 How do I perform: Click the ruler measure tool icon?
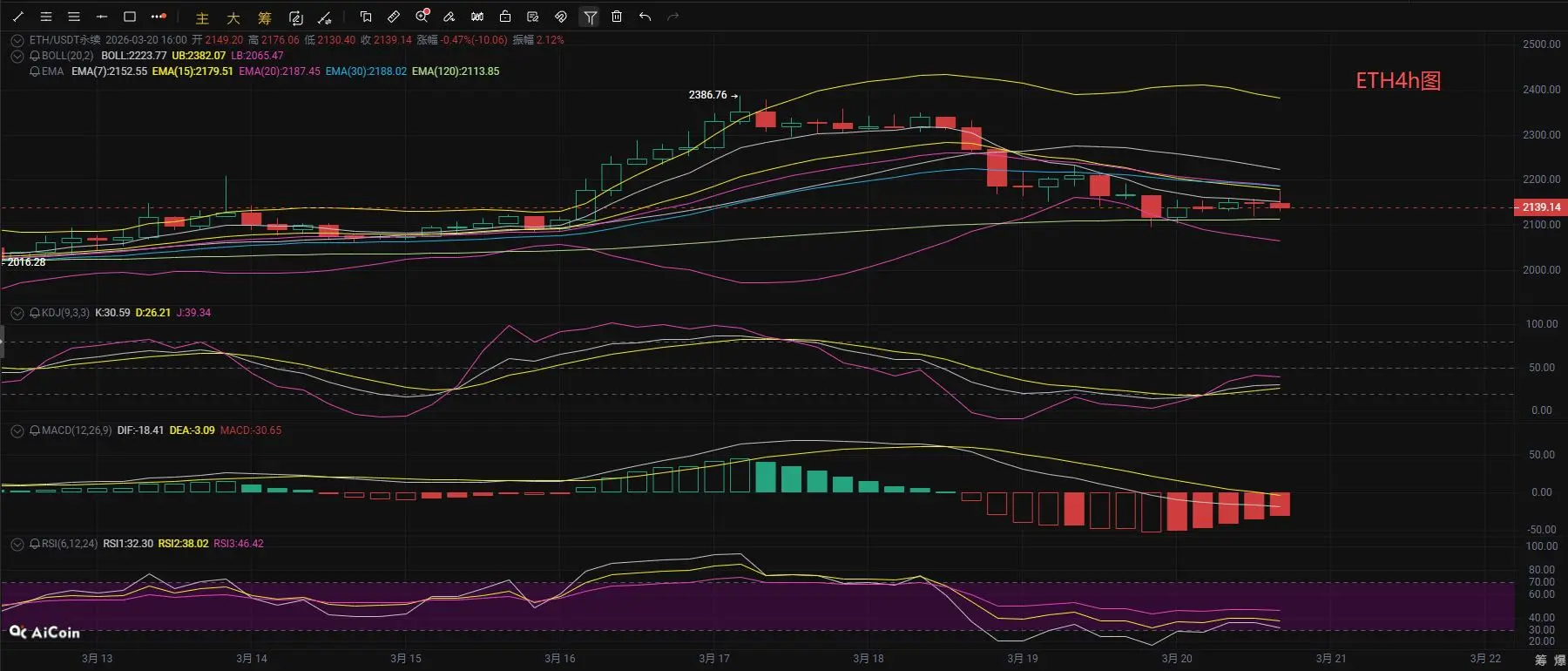394,17
